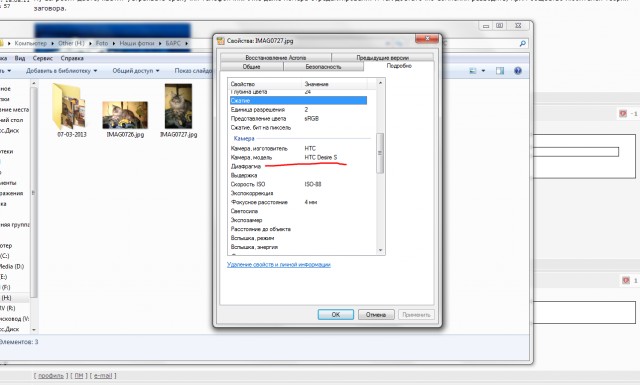Click OK in the Properties dialog
The height and width of the screenshot is (385, 640).
pyautogui.click(x=336, y=314)
